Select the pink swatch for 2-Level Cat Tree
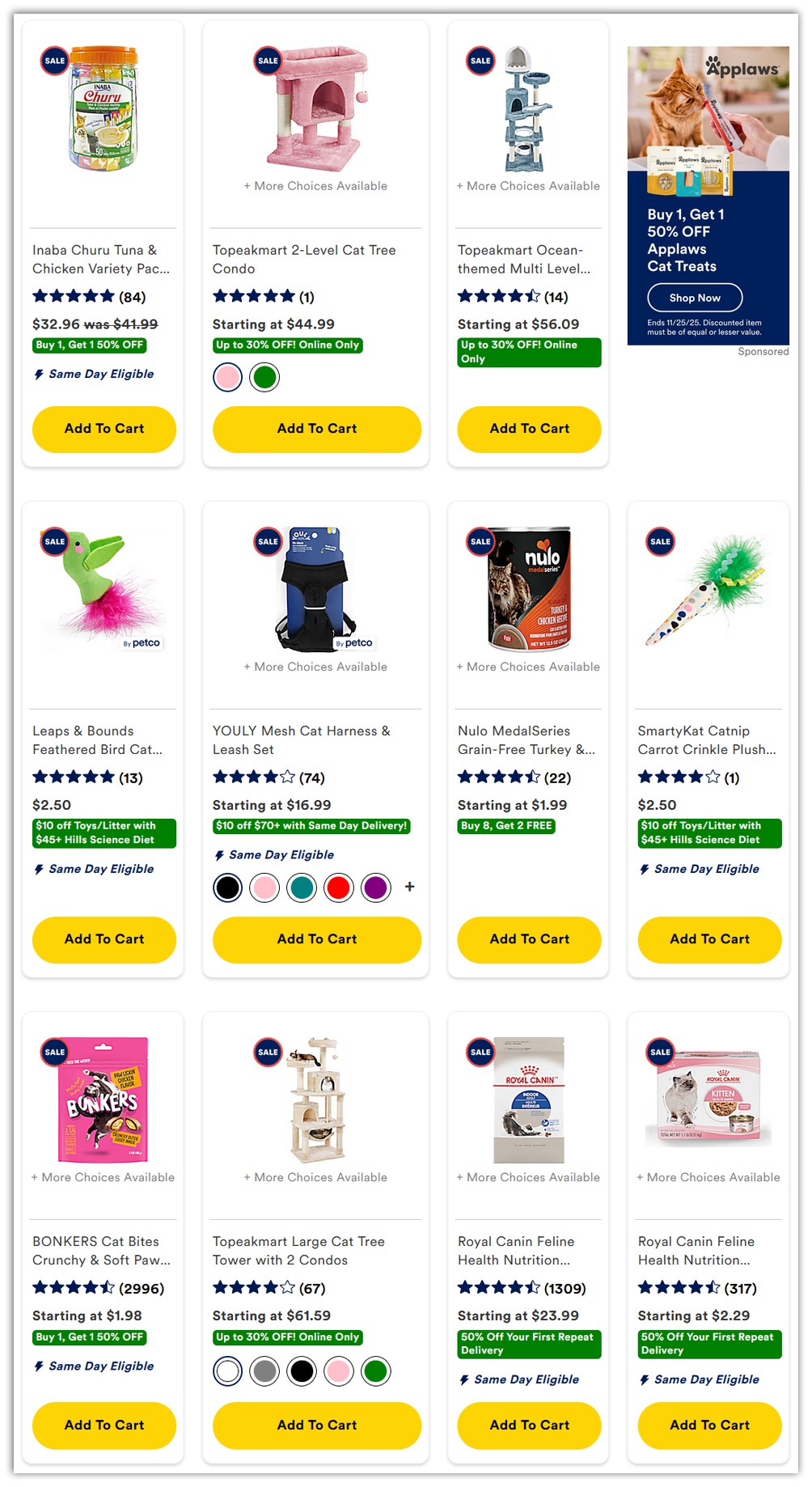The width and height of the screenshot is (812, 1487). pos(228,377)
